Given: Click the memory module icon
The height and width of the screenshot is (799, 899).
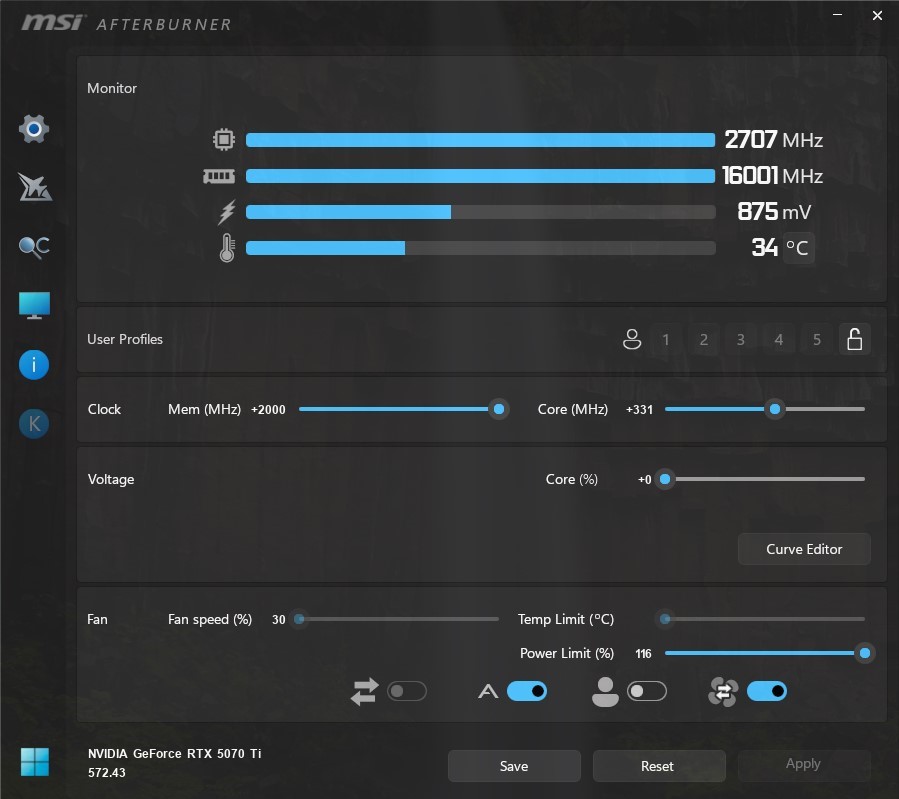Looking at the screenshot, I should click(219, 176).
